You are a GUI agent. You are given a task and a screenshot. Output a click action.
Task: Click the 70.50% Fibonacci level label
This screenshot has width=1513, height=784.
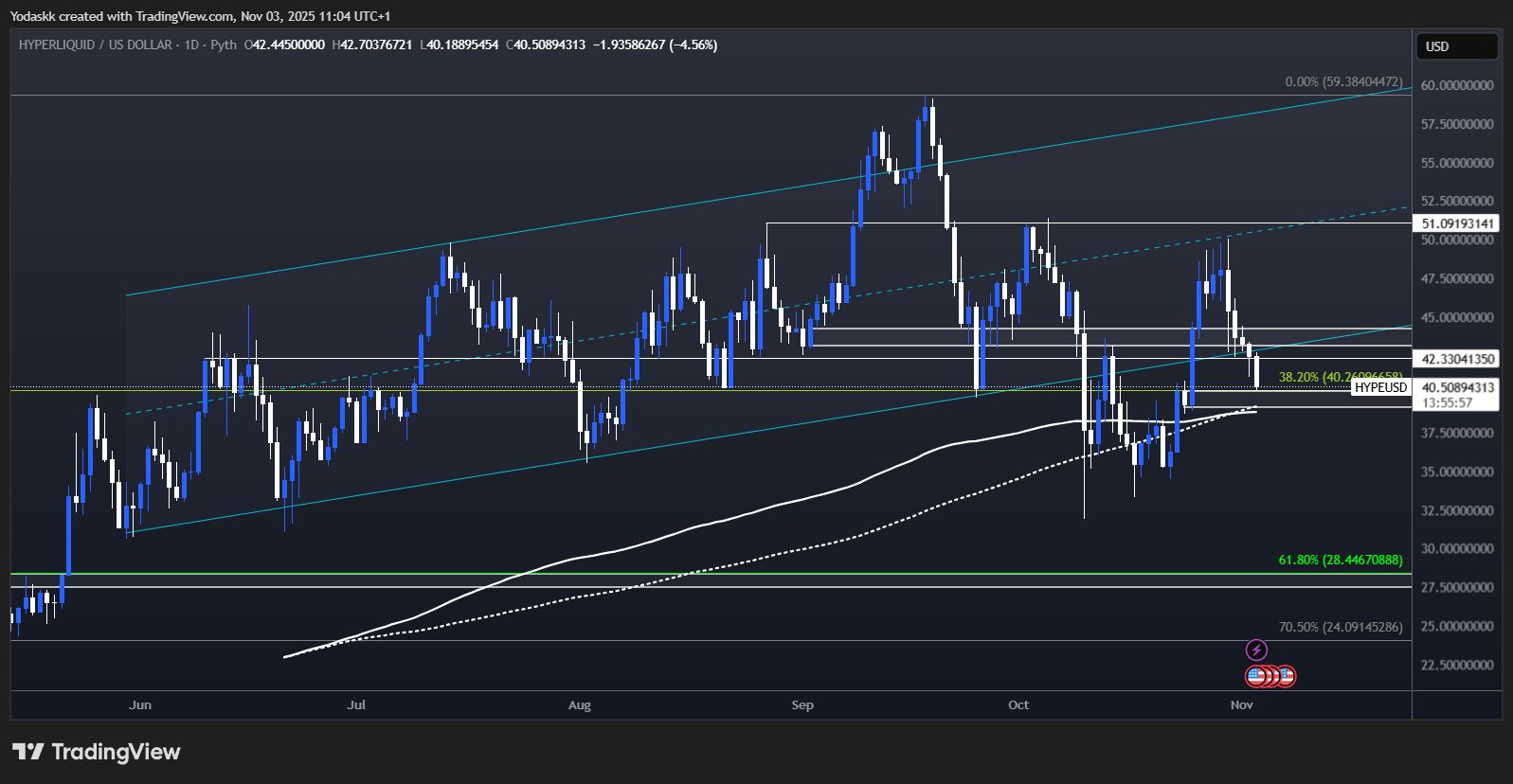[x=1340, y=627]
